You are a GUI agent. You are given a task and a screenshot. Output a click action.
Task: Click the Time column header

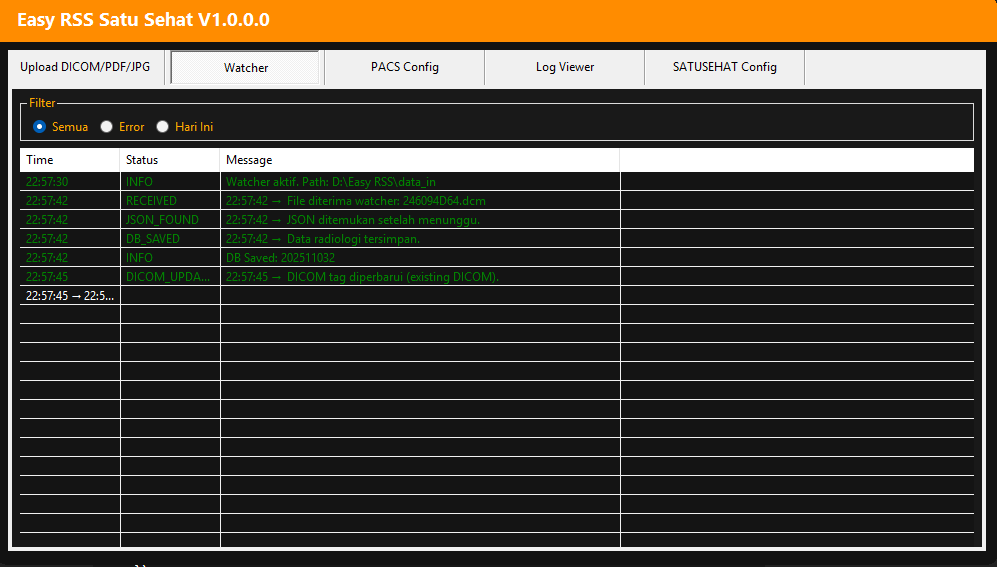69,160
